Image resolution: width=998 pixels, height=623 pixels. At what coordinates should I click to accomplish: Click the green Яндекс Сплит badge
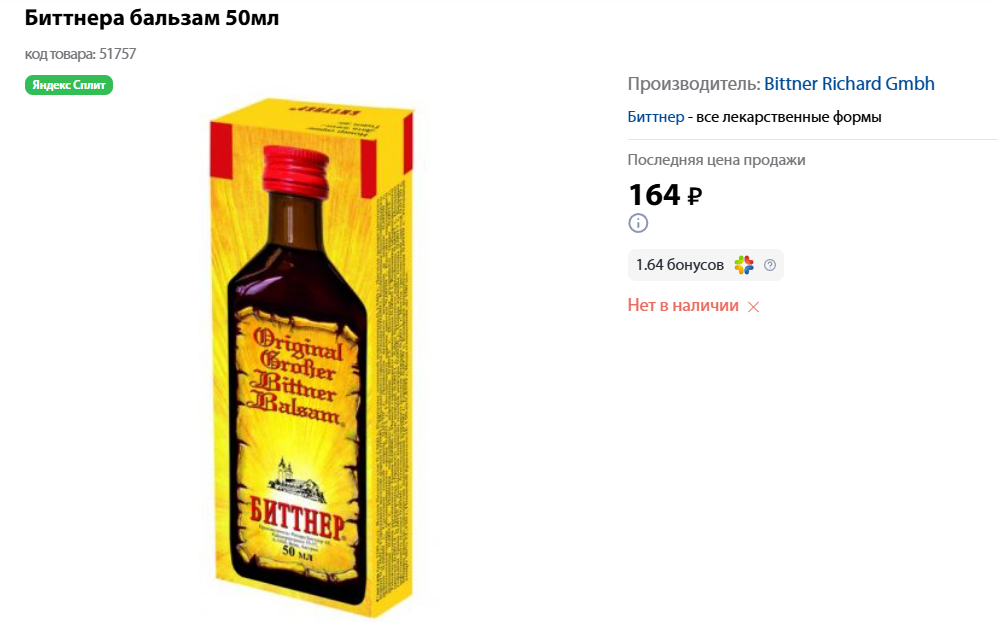click(69, 85)
